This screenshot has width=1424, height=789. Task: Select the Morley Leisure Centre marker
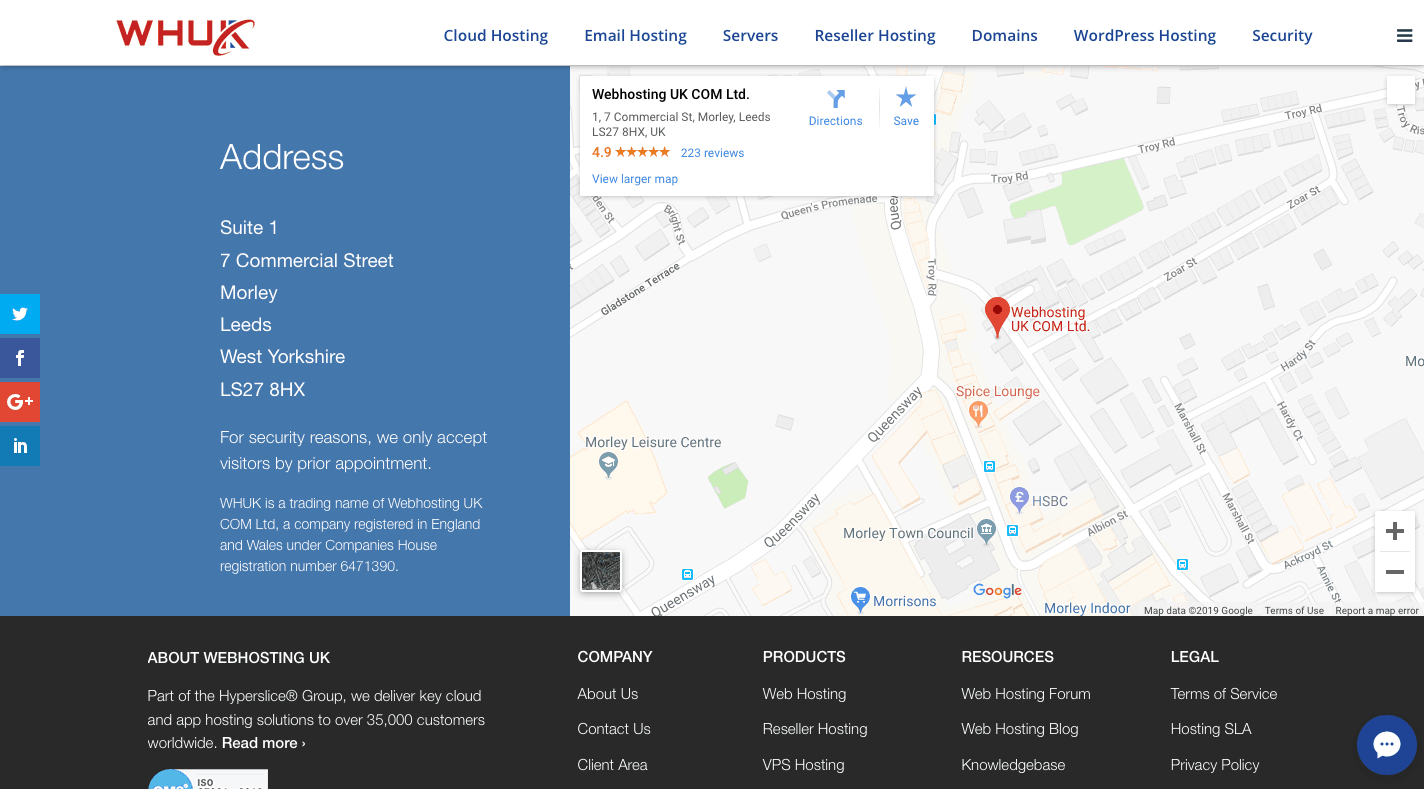pyautogui.click(x=608, y=463)
